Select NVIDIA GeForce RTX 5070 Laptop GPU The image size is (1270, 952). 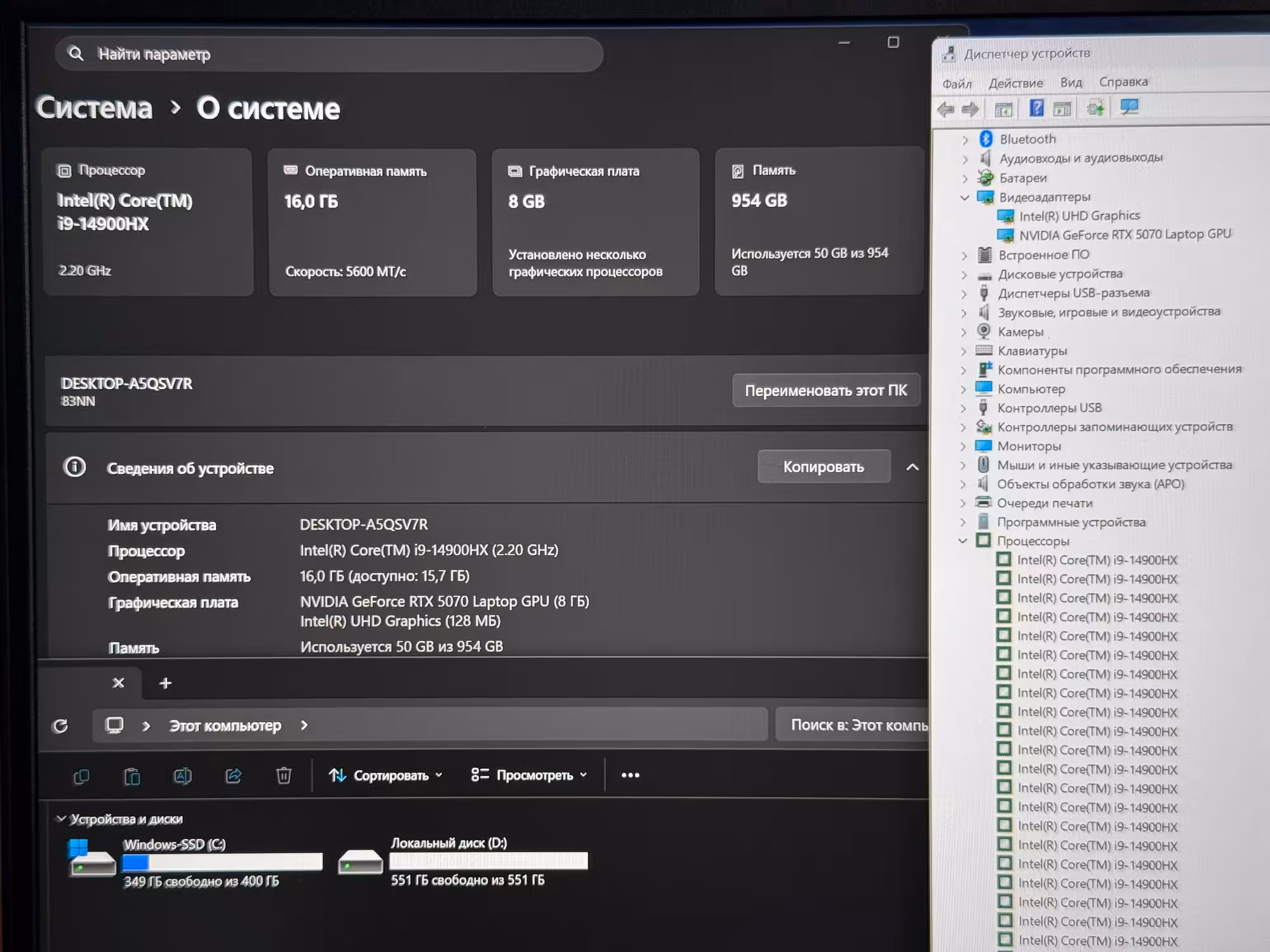pos(1125,235)
